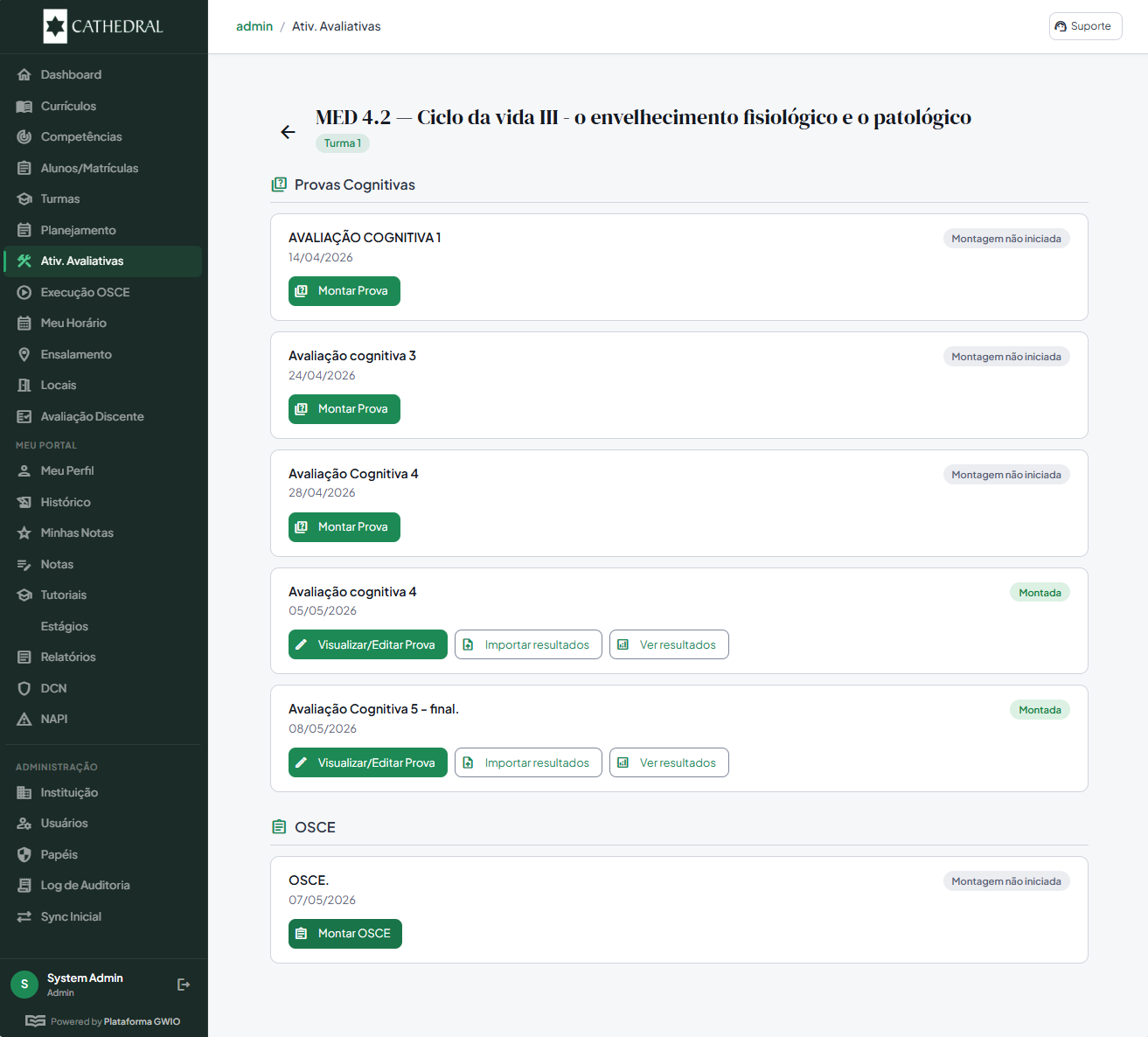The image size is (1148, 1037).
Task: Open the Relatórios menu item
Action: pyautogui.click(x=103, y=658)
